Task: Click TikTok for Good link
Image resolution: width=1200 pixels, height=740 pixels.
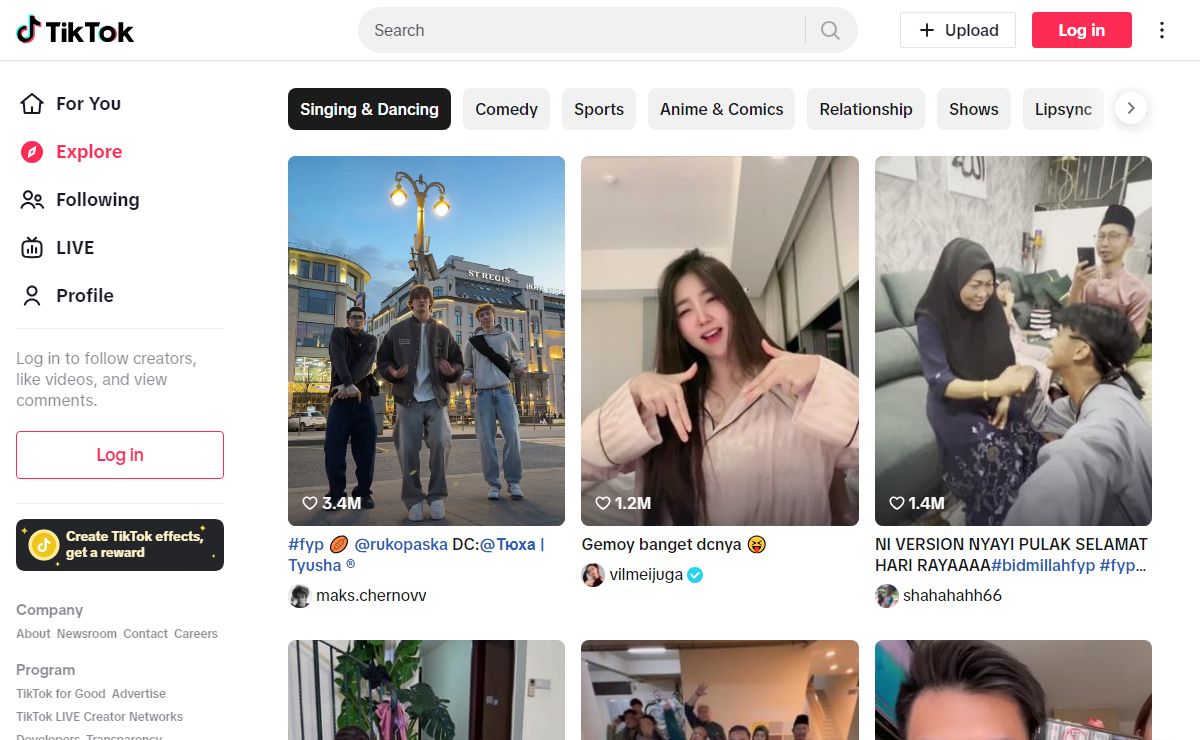Action: click(x=61, y=694)
